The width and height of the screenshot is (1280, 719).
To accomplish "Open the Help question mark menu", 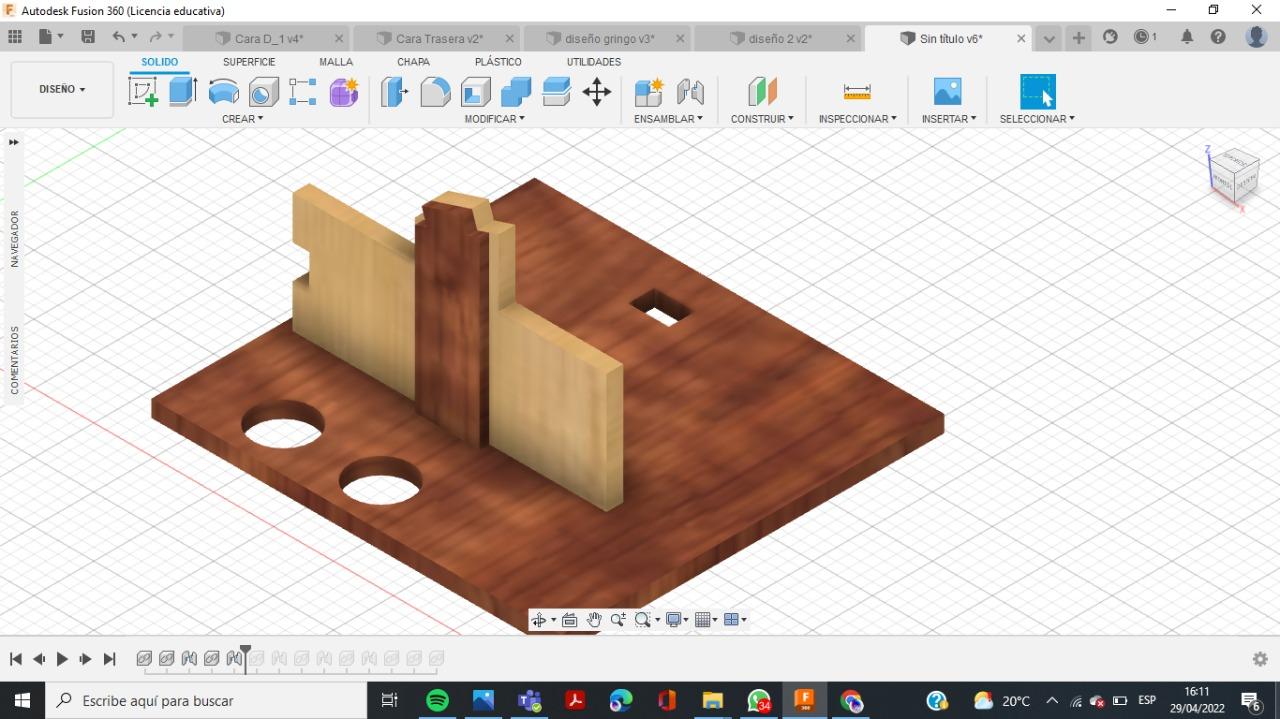I will pos(1218,37).
